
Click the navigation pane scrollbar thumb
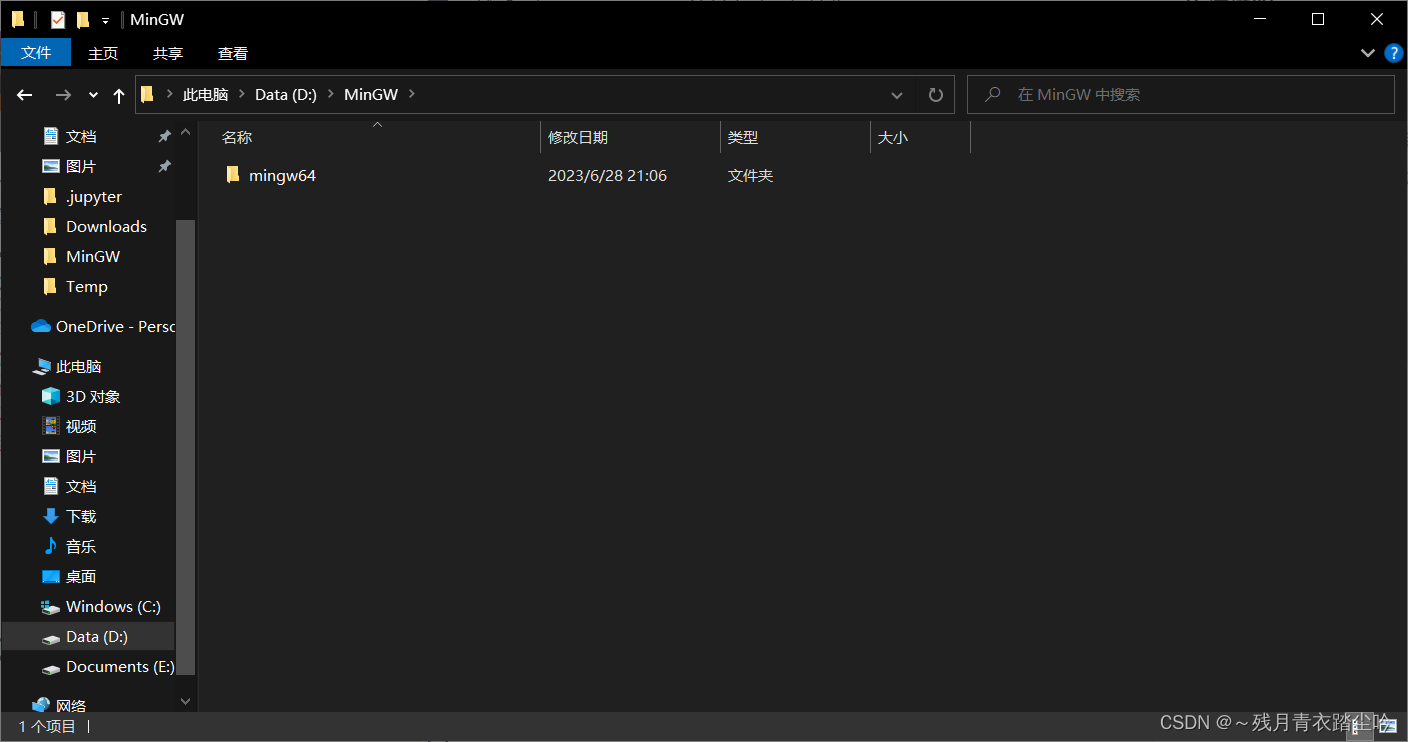tap(185, 447)
